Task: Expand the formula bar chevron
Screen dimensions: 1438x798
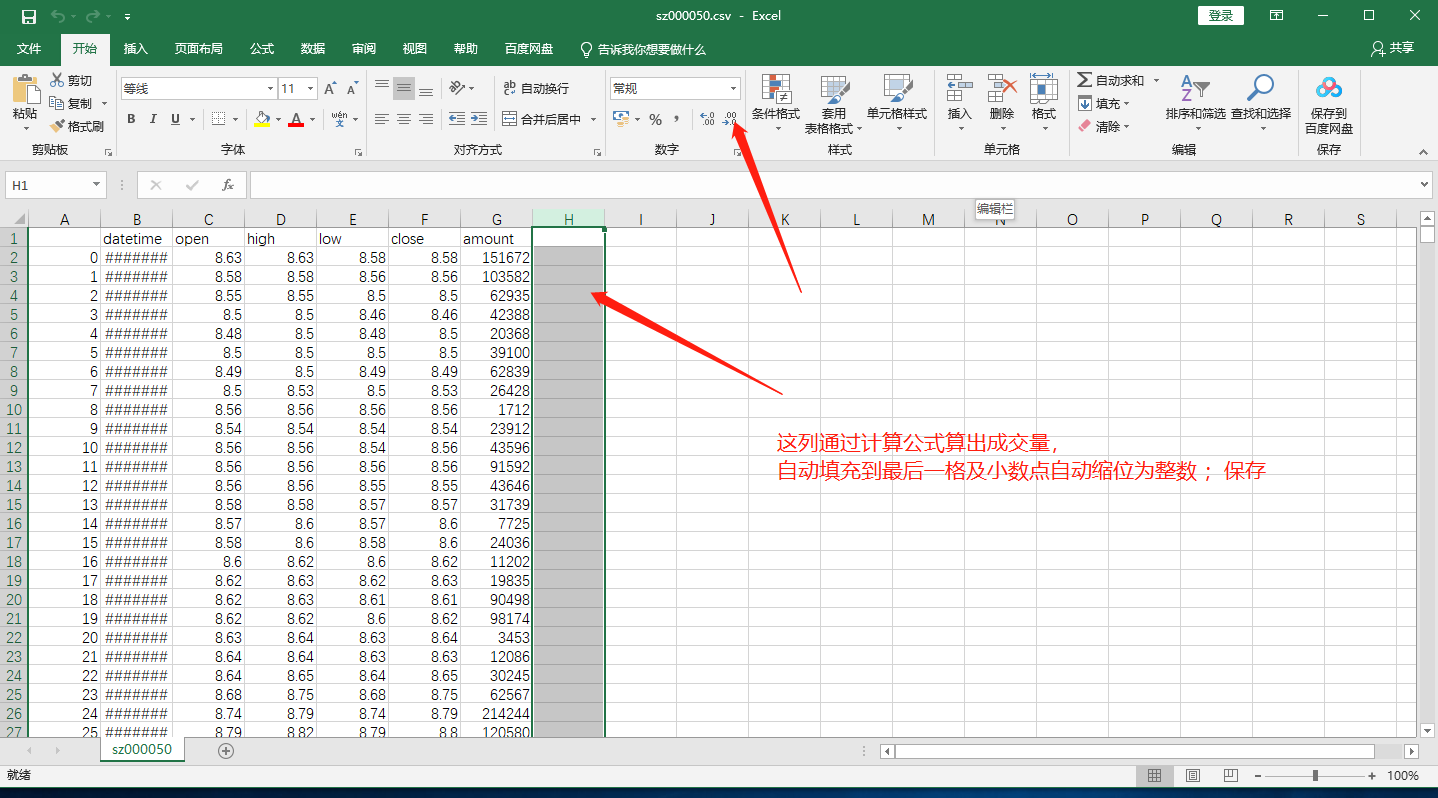Action: click(1425, 185)
